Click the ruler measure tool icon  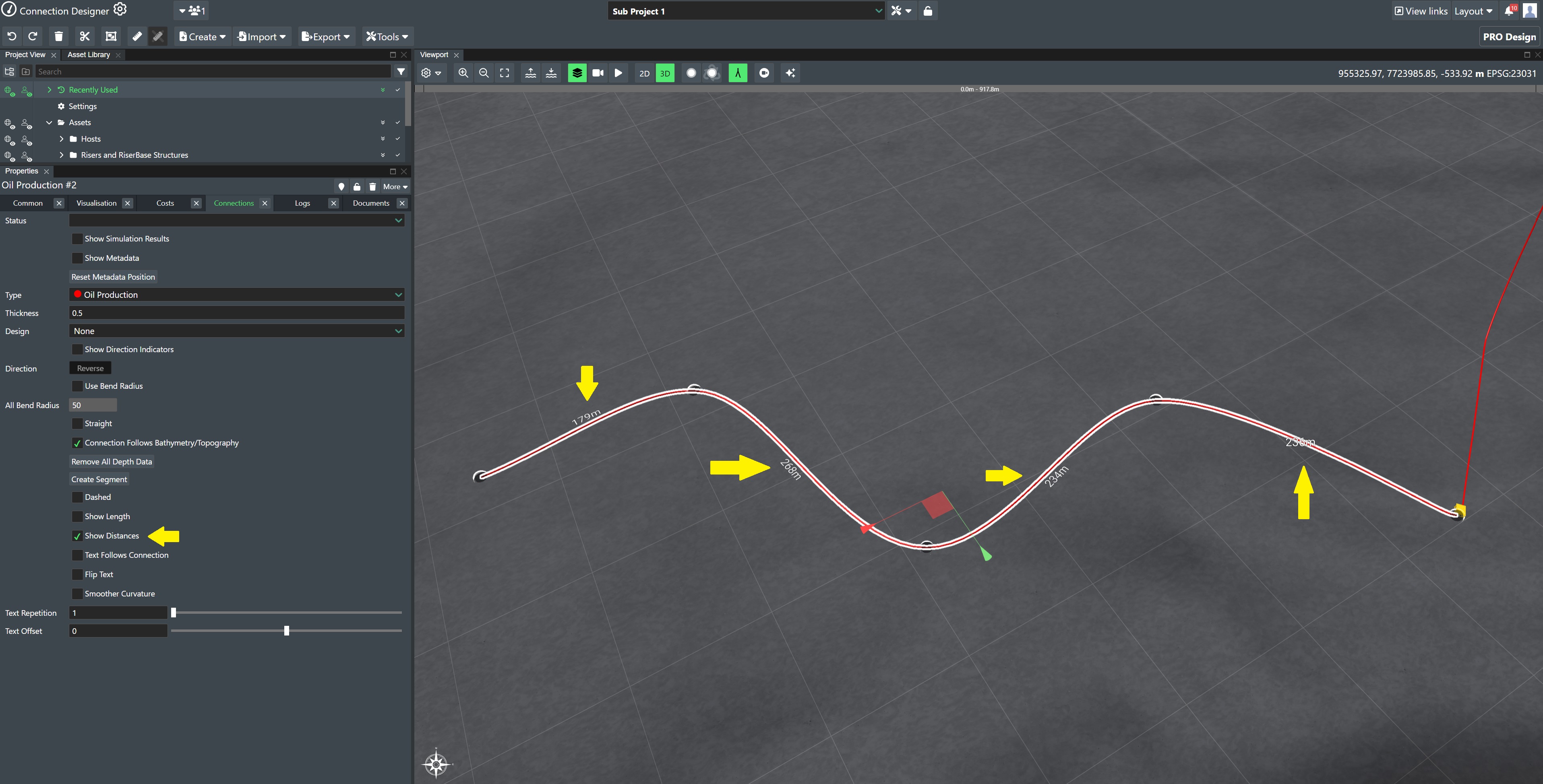click(x=137, y=37)
